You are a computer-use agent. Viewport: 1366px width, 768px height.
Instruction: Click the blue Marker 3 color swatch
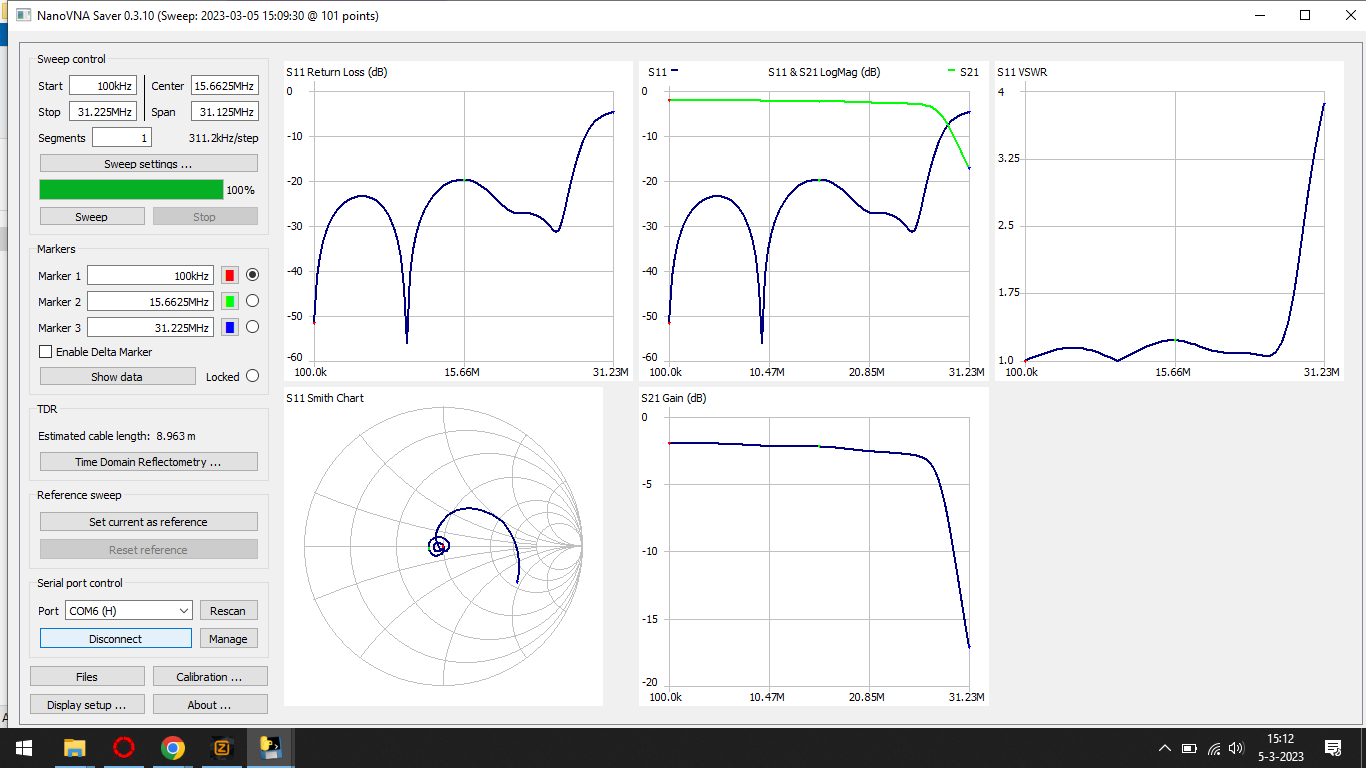230,327
